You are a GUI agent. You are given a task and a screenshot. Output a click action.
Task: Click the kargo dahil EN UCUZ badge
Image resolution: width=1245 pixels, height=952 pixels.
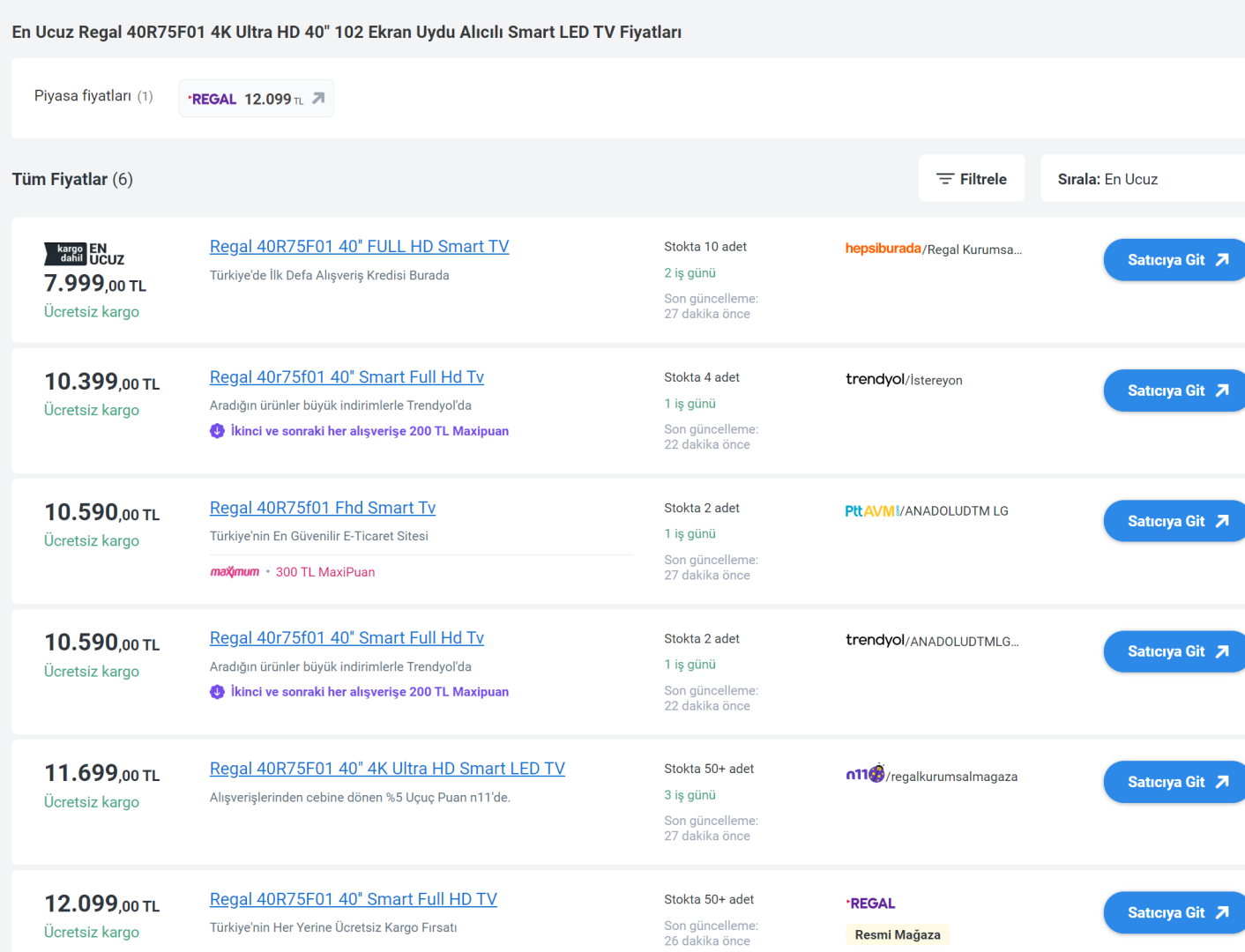[84, 254]
